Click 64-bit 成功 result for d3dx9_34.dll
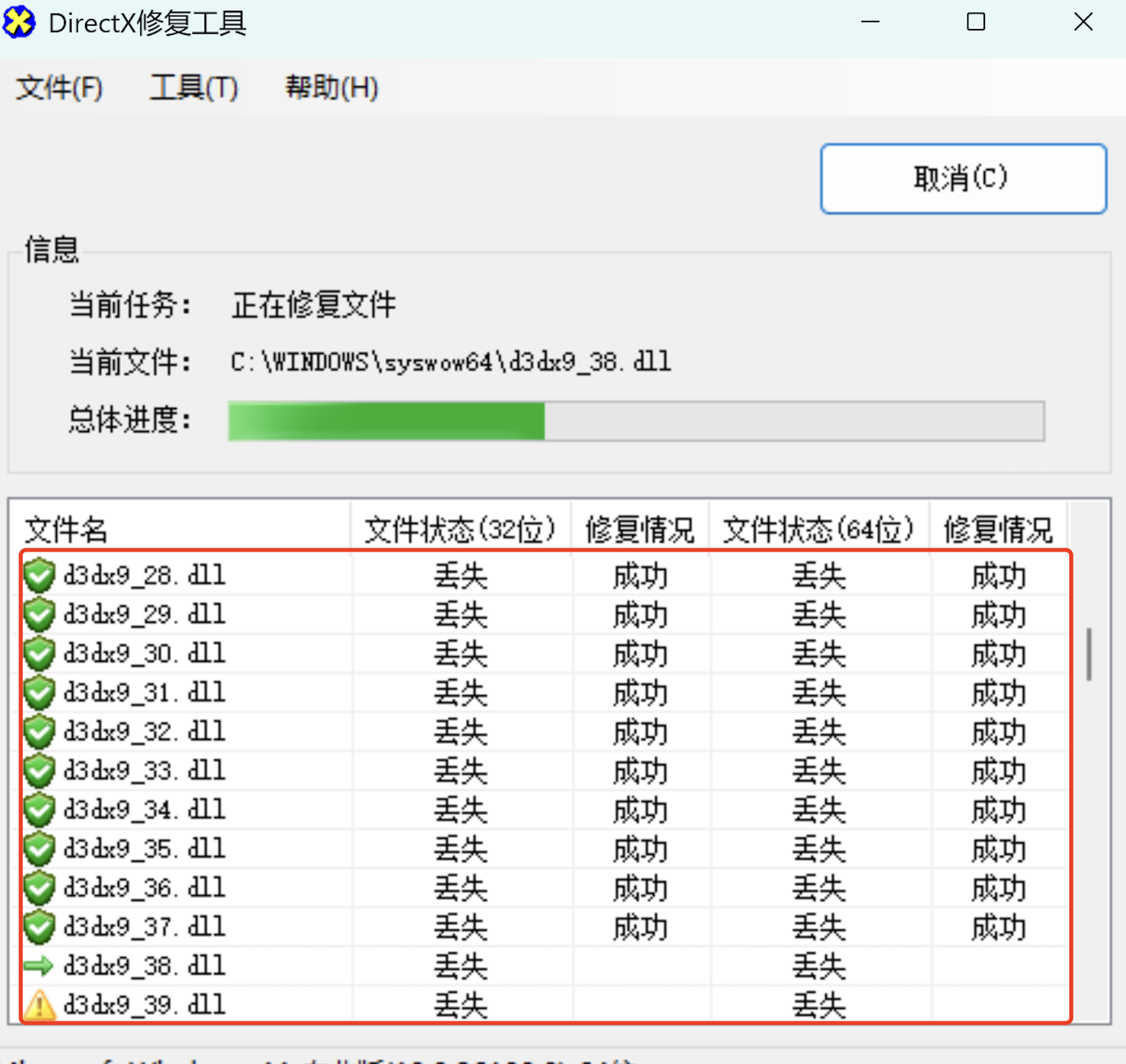The image size is (1126, 1064). coord(998,810)
